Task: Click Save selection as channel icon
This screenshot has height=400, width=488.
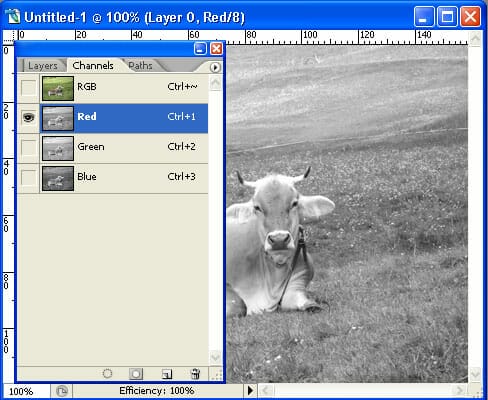Action: coord(136,374)
